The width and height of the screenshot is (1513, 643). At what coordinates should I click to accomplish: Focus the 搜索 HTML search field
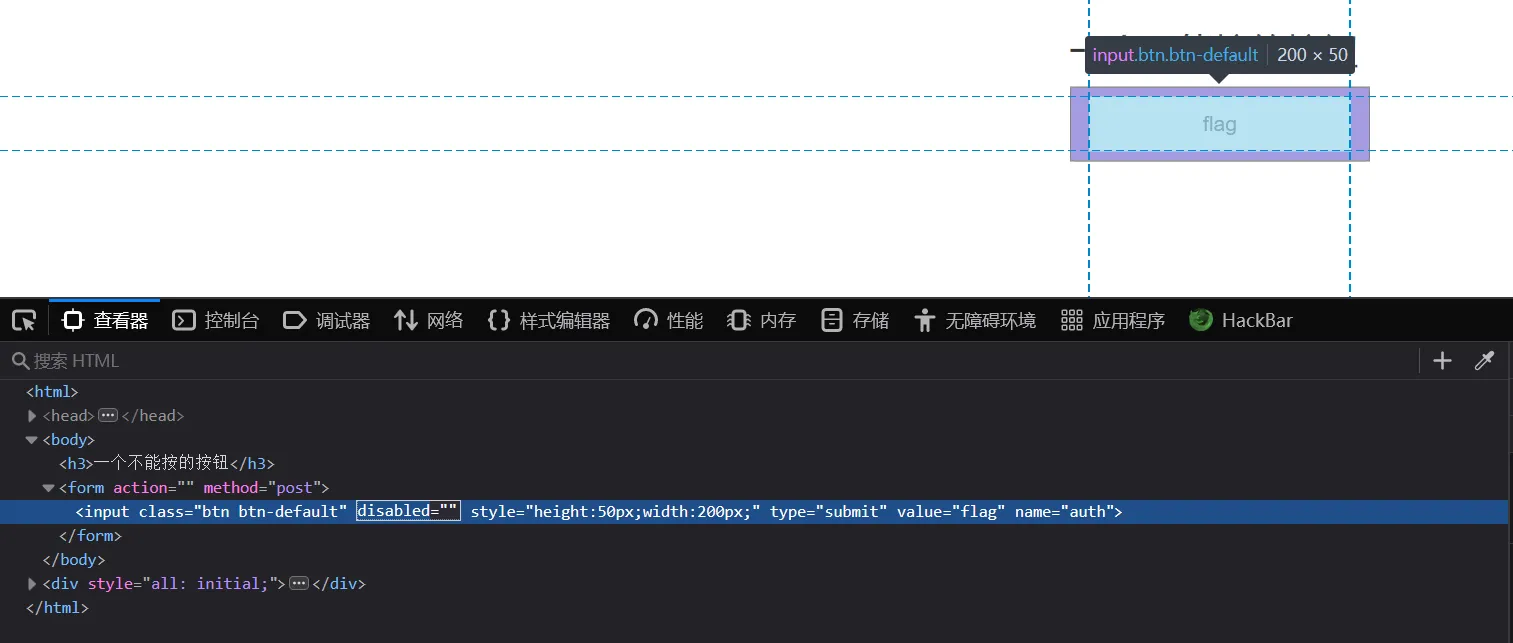click(710, 361)
